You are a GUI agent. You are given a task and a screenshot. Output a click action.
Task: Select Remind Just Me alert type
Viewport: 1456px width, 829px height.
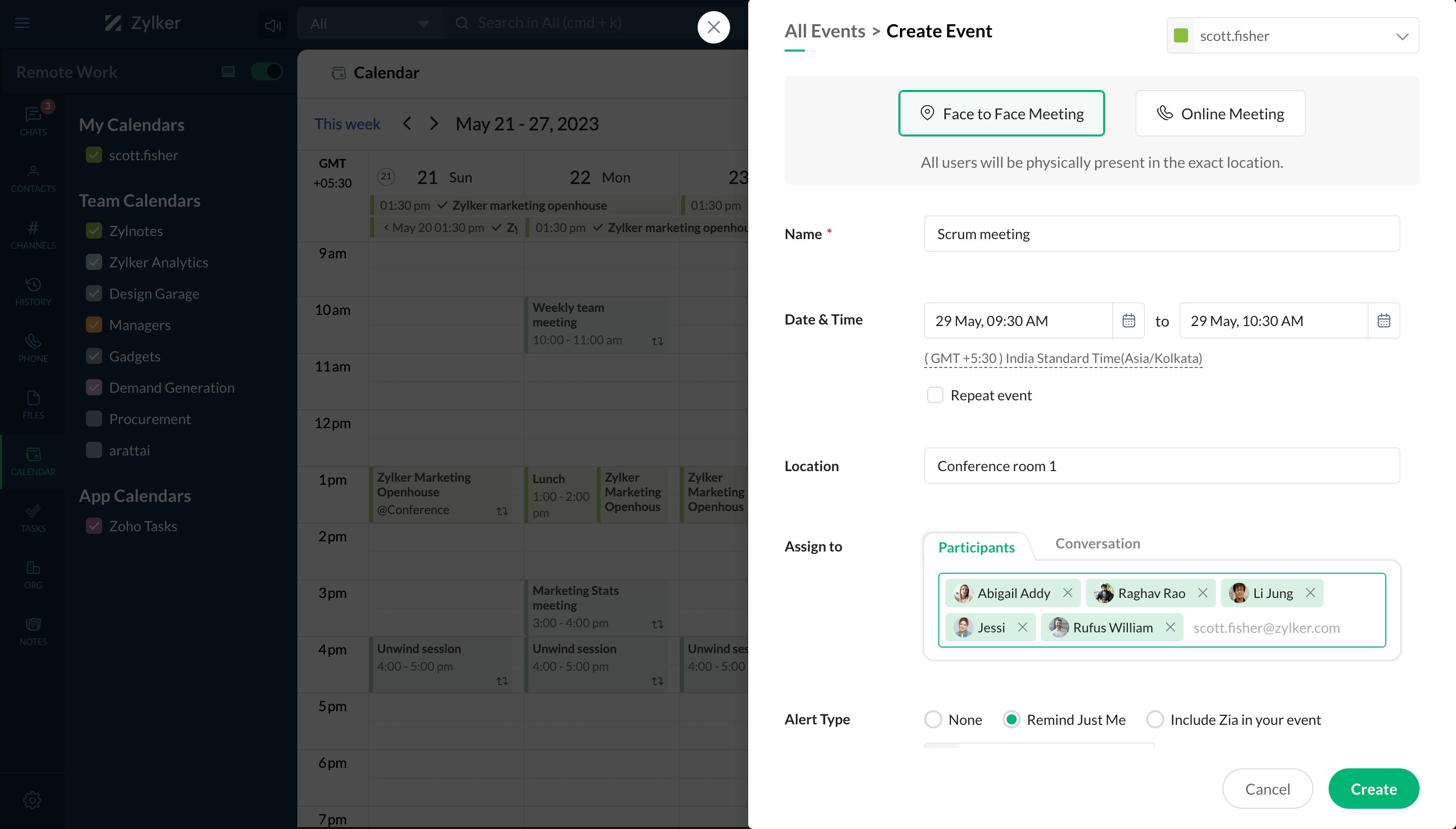[1011, 719]
